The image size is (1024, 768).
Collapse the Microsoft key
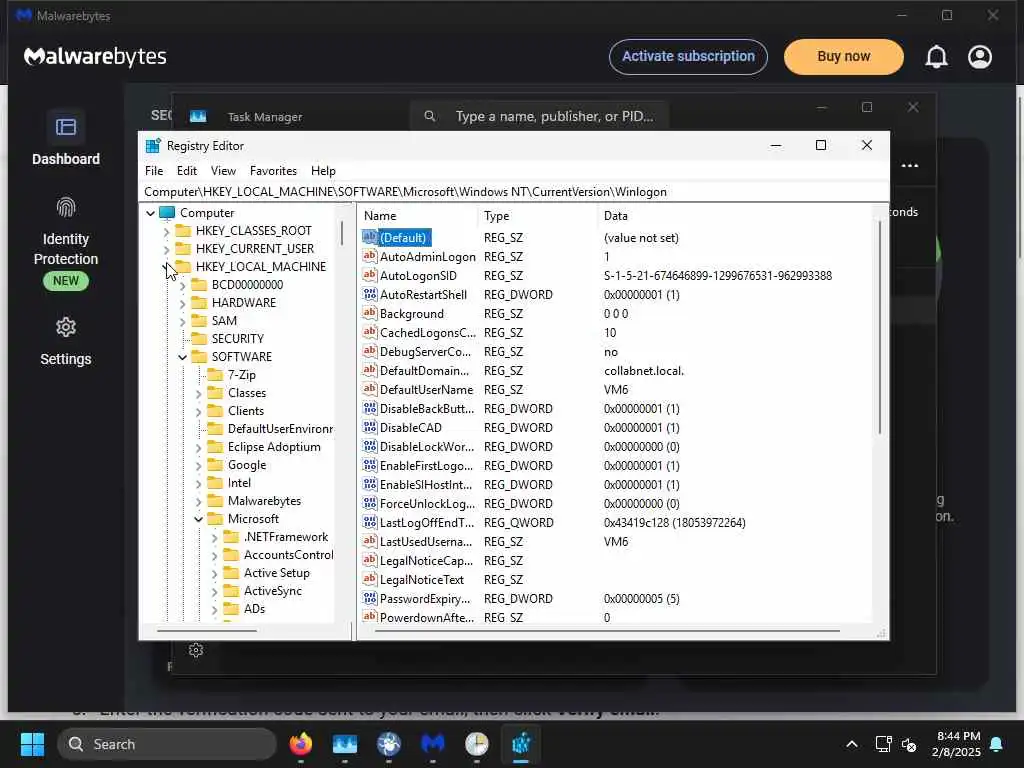point(199,519)
